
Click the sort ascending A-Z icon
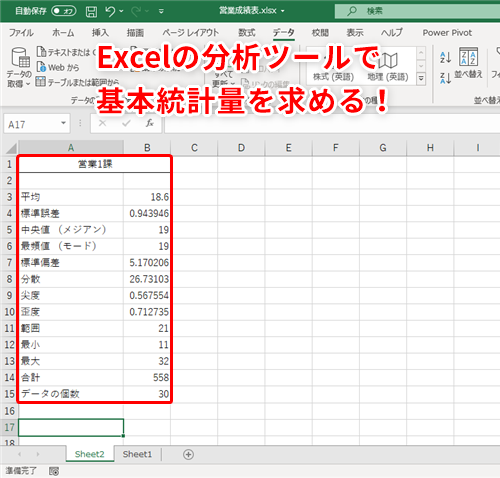click(x=445, y=57)
